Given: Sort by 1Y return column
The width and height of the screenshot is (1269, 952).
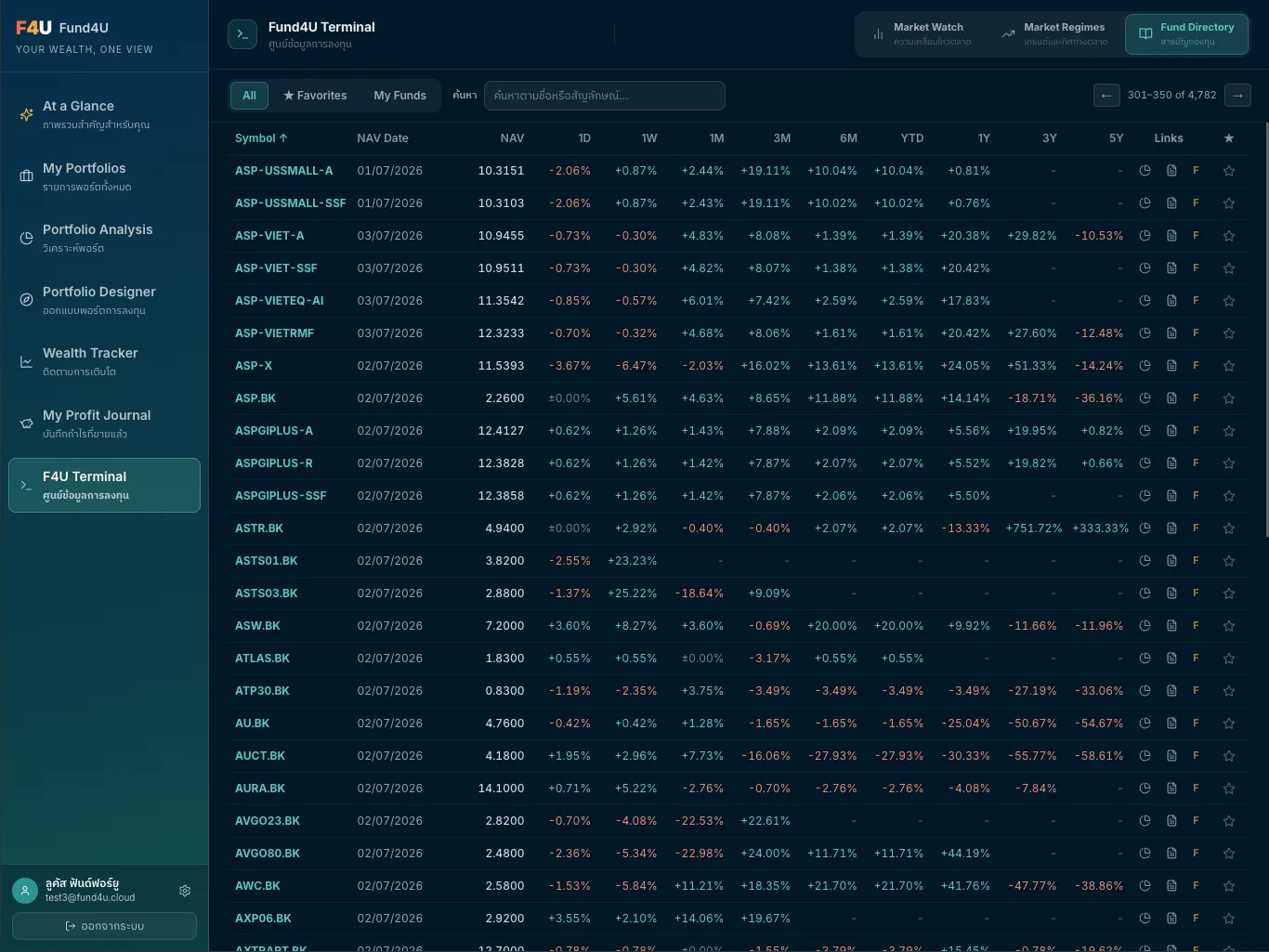Looking at the screenshot, I should (x=984, y=138).
